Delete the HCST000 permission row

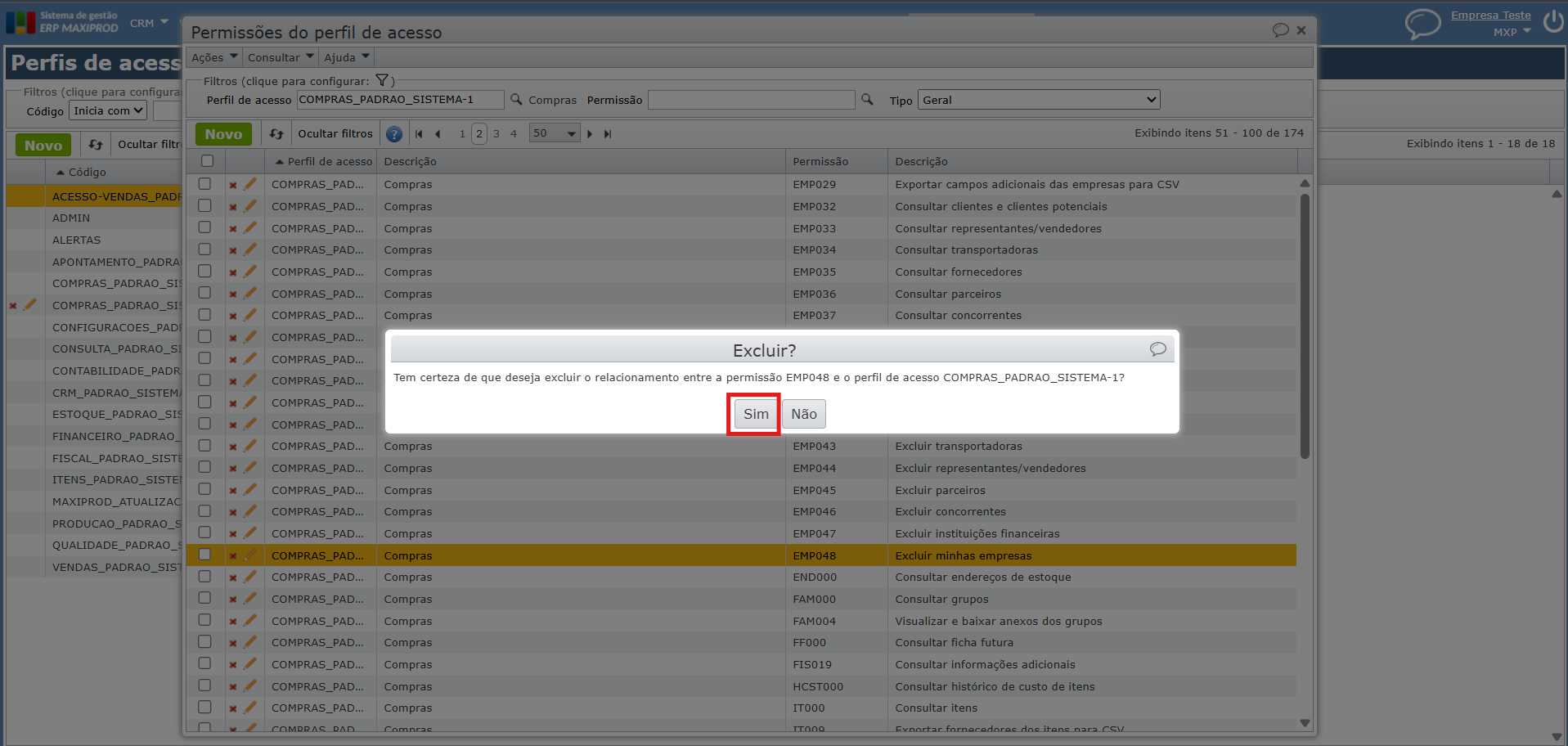point(233,687)
